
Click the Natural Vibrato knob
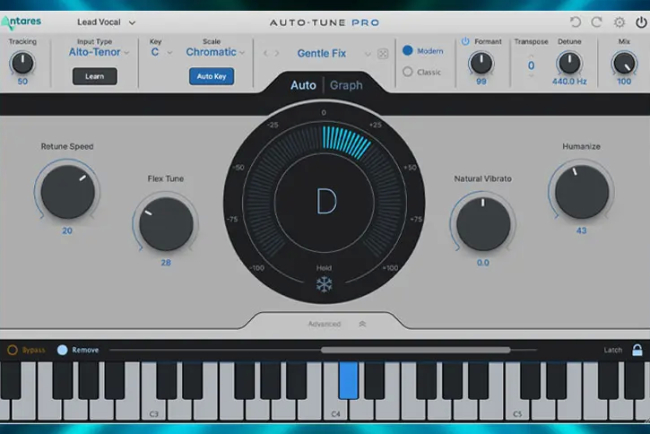483,224
